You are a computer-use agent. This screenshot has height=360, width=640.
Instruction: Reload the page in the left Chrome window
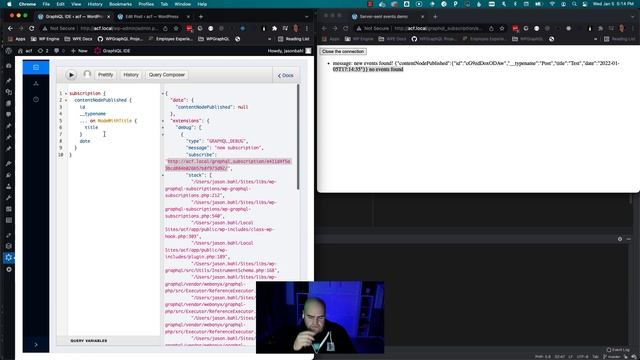click(x=31, y=29)
